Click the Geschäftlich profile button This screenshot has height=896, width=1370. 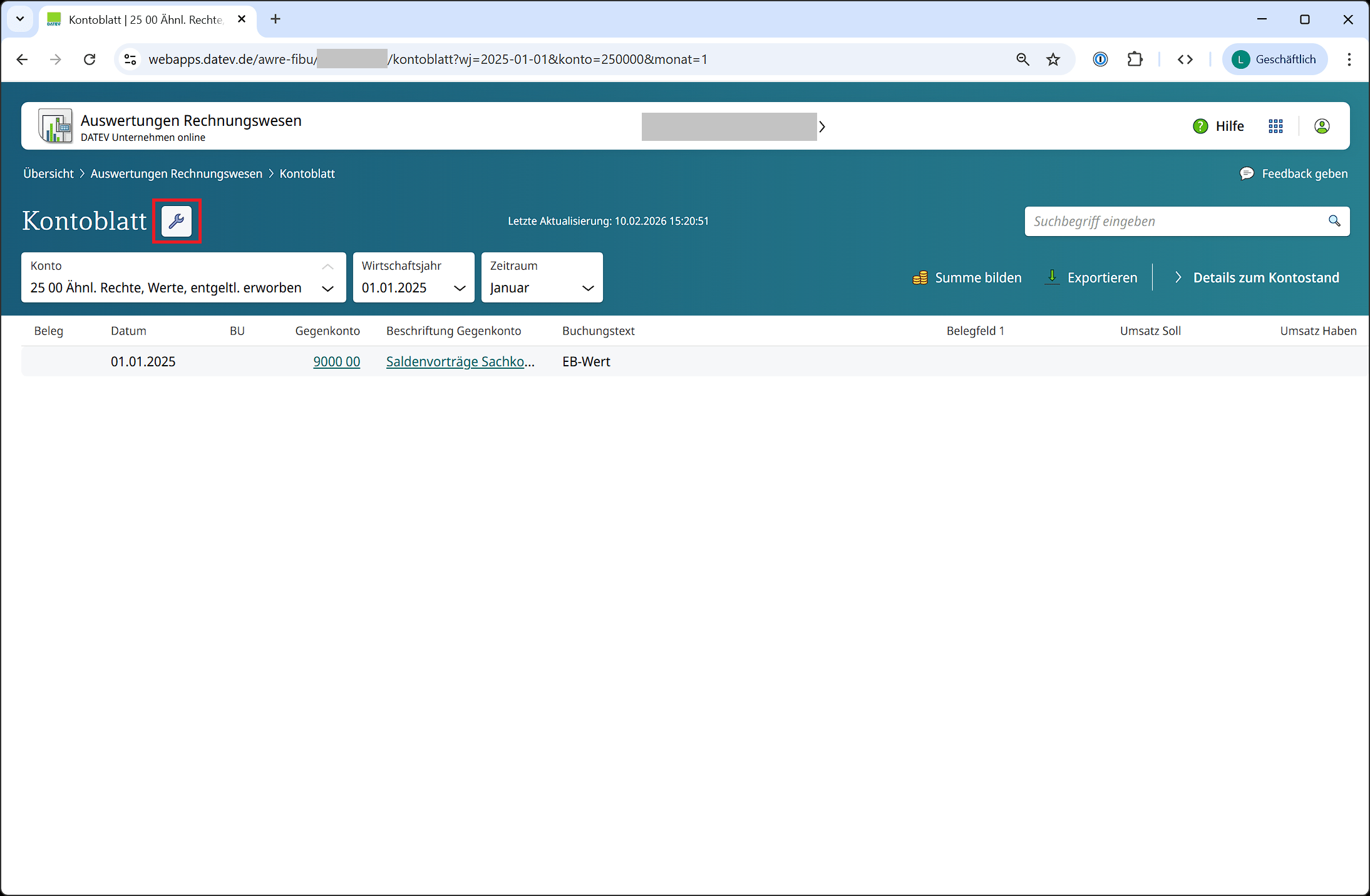pos(1274,59)
